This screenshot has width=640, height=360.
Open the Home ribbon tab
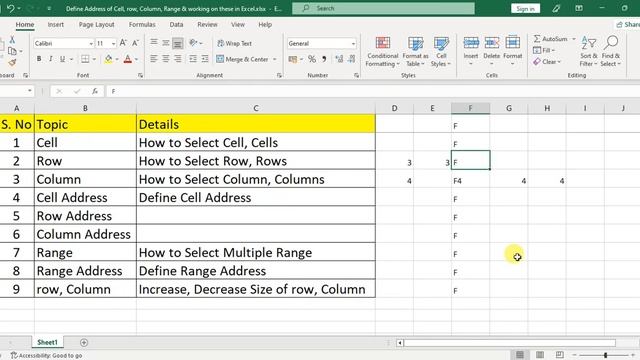[x=25, y=24]
